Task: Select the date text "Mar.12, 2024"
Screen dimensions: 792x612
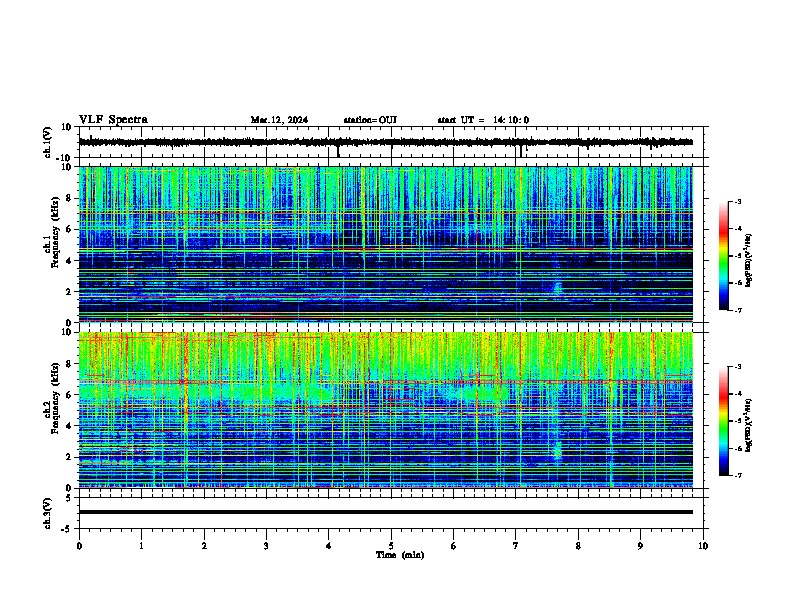Action: tap(279, 120)
